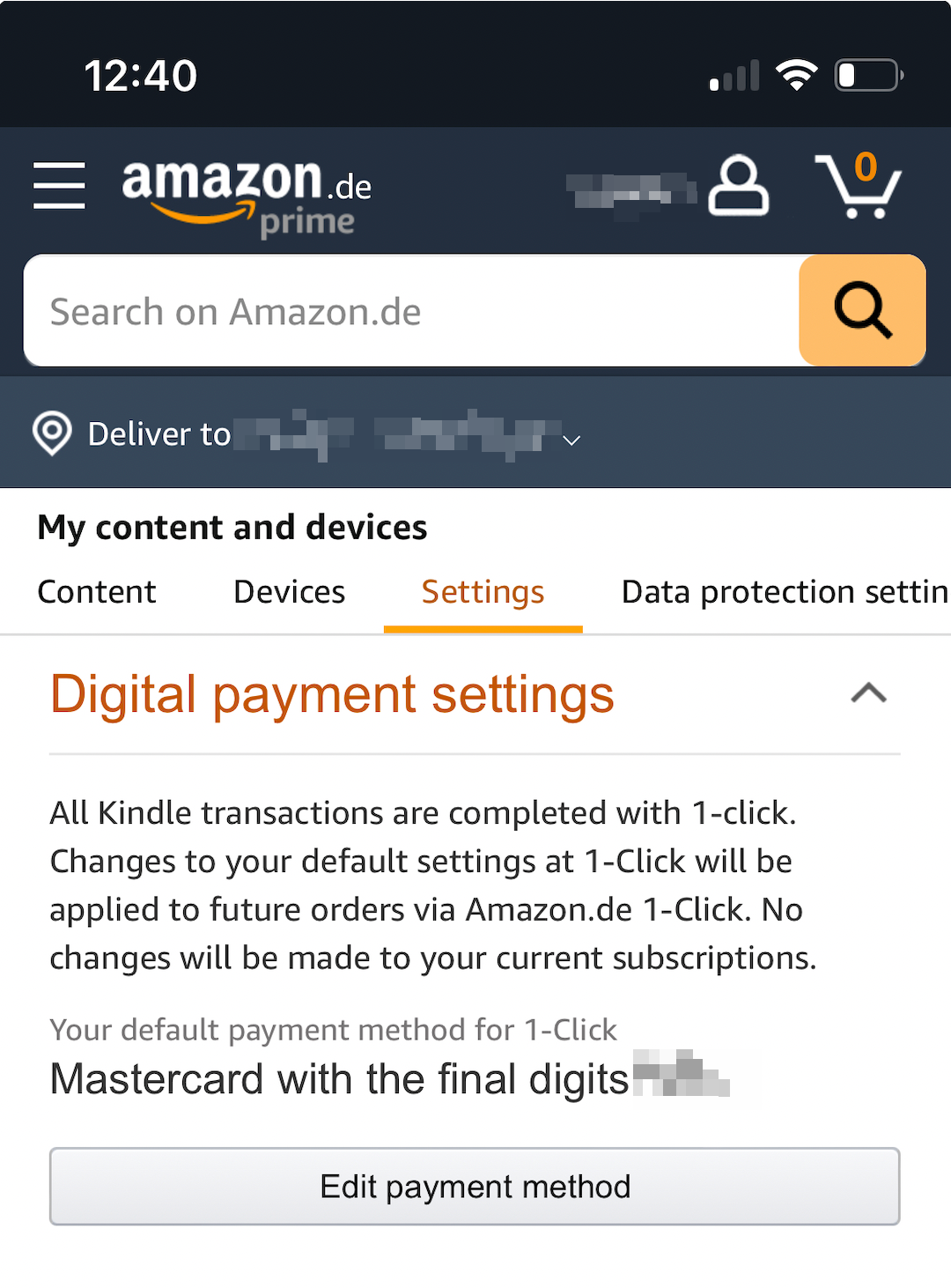Tap the Digital payment settings heading

point(332,694)
